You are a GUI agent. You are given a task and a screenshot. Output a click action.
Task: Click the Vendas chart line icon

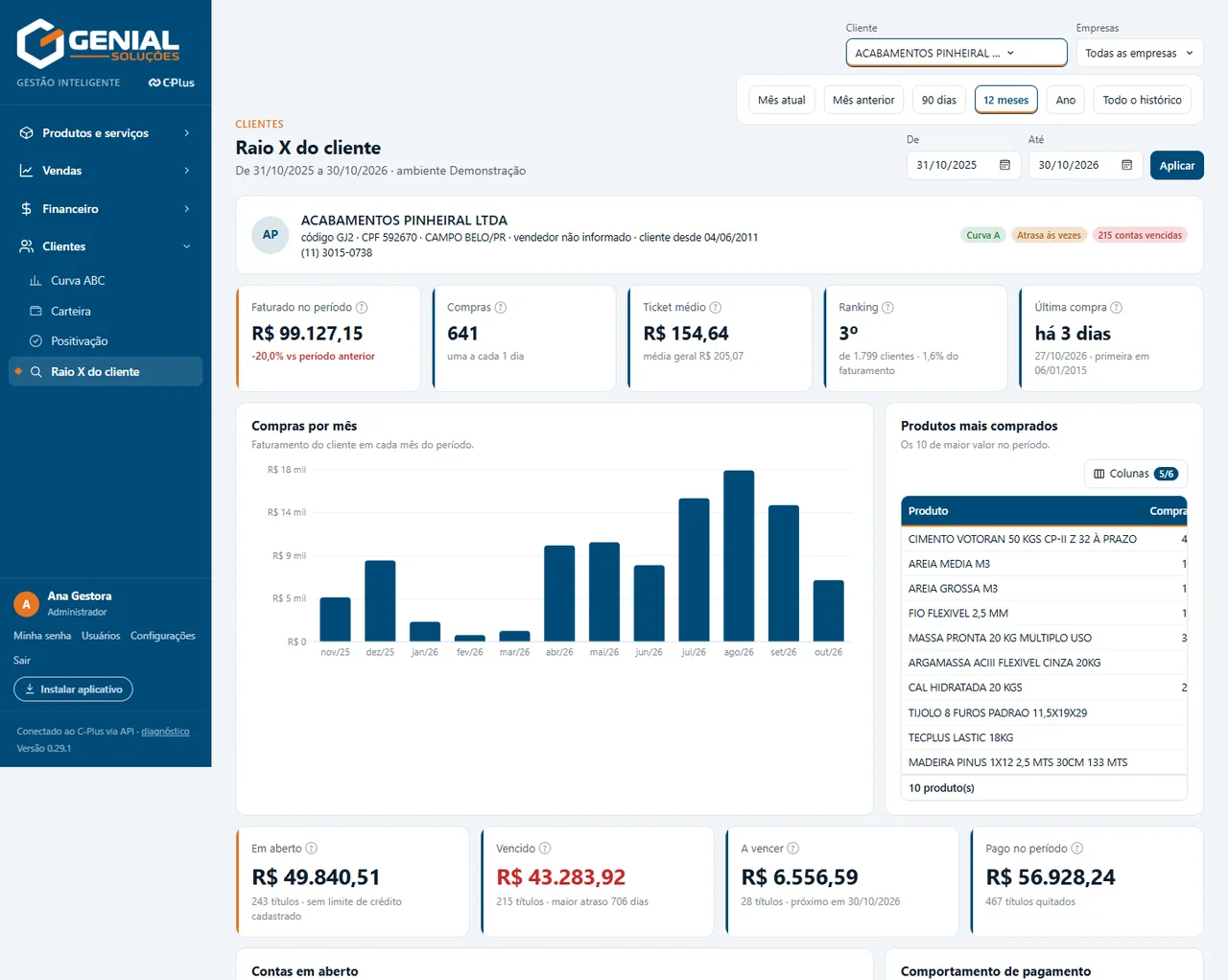click(26, 171)
